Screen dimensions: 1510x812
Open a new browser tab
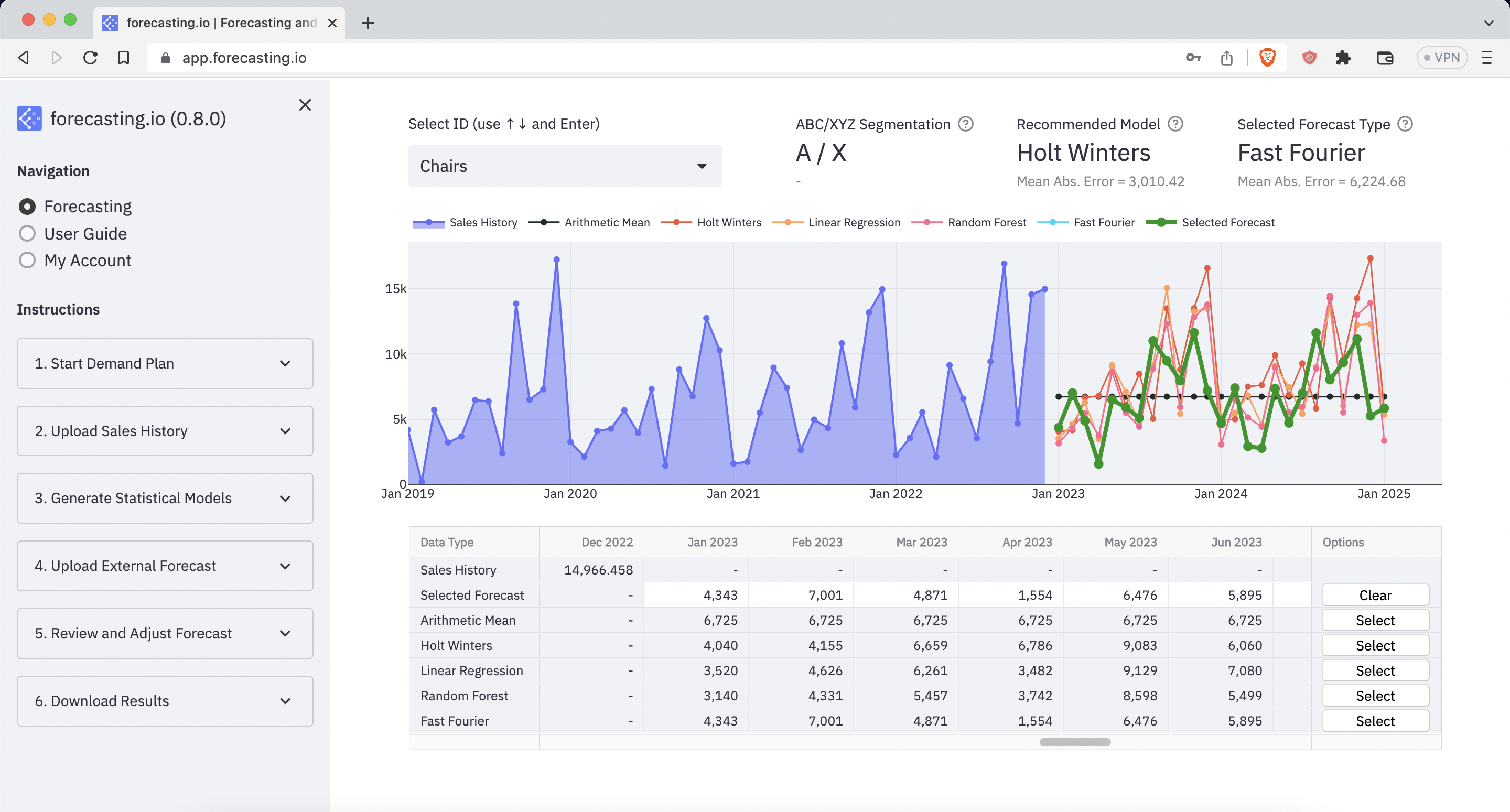click(368, 23)
